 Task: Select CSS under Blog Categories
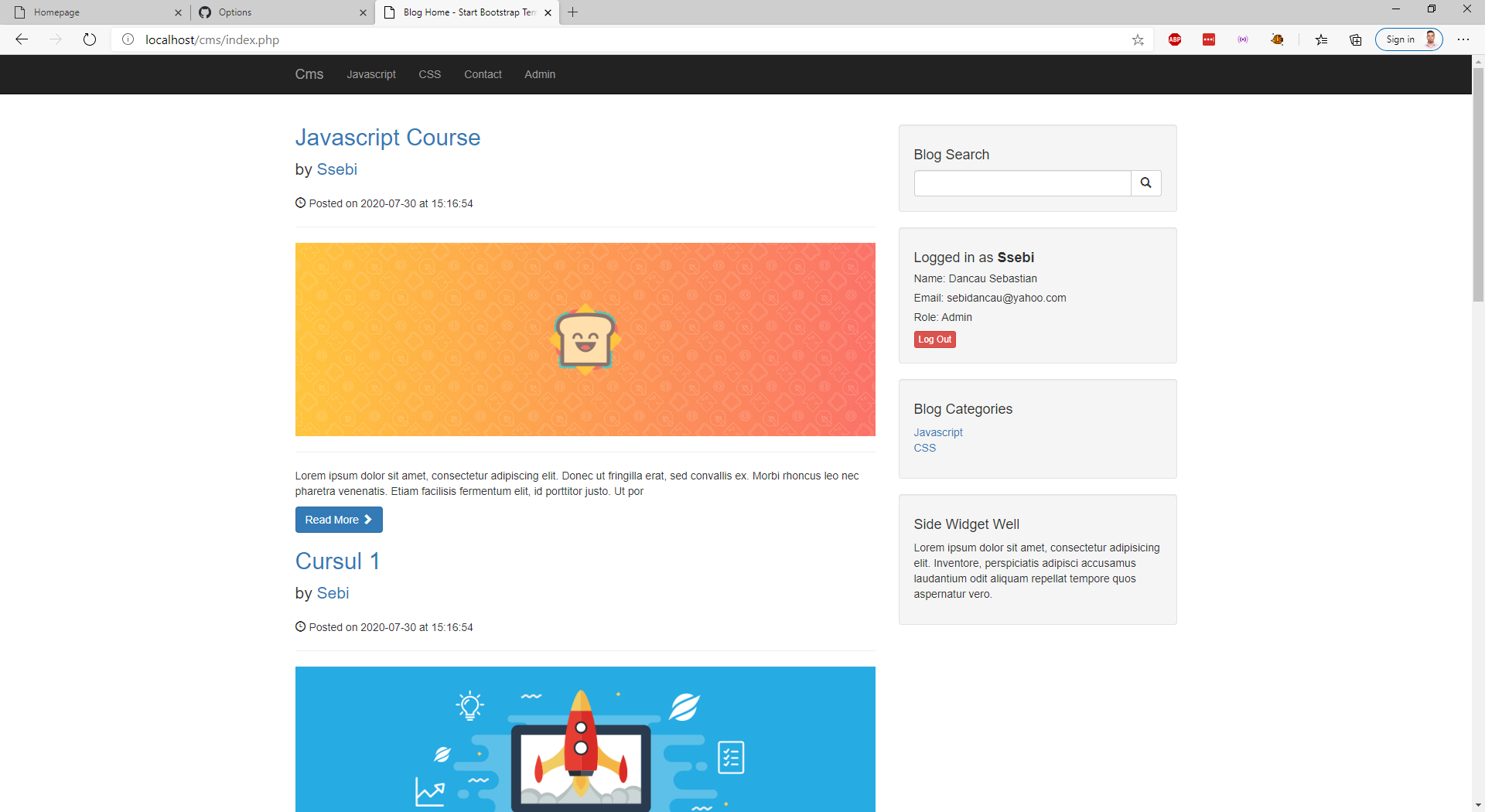pyautogui.click(x=924, y=448)
